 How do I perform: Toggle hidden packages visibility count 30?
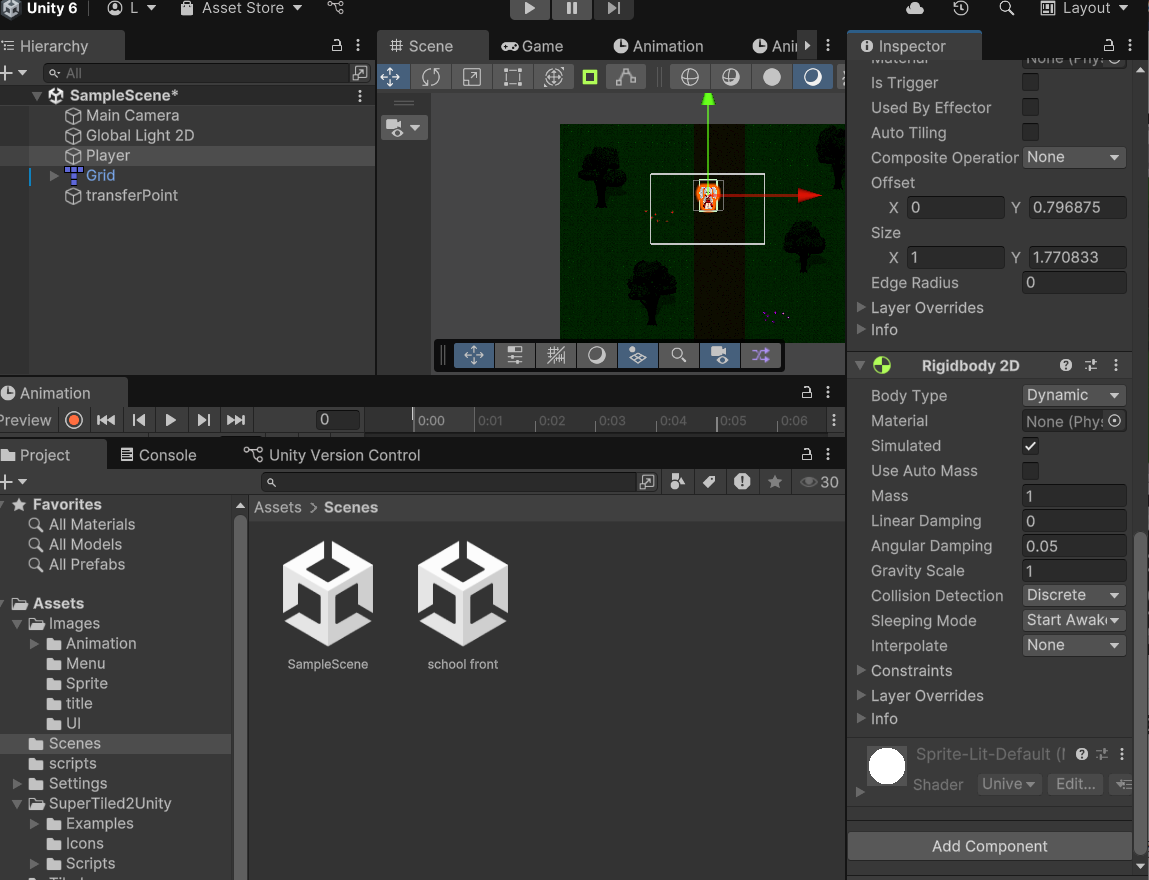819,482
